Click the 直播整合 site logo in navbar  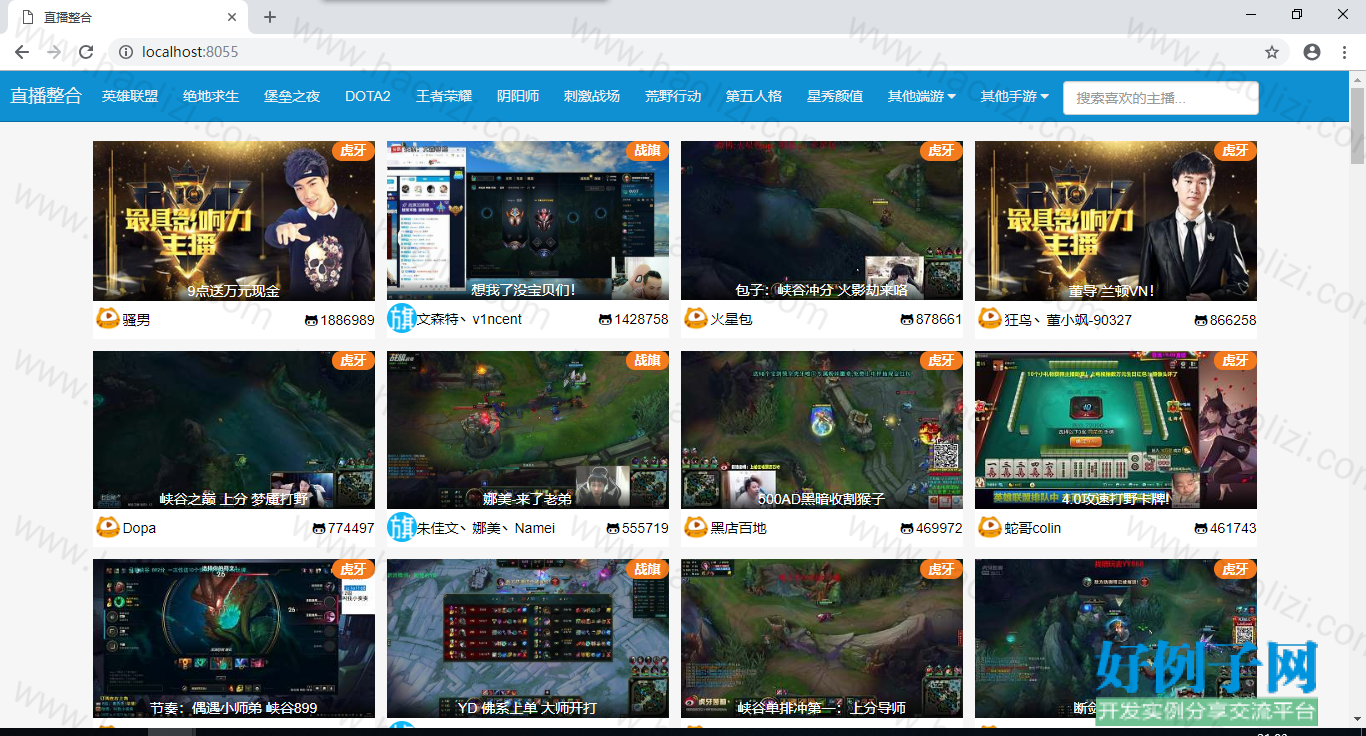click(46, 96)
